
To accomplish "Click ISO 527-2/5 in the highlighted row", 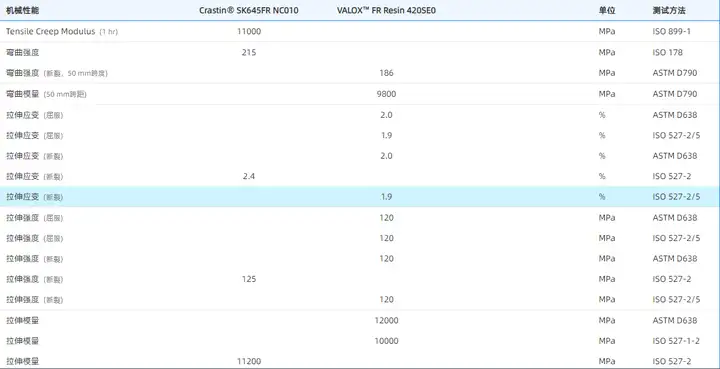I will 676,197.
